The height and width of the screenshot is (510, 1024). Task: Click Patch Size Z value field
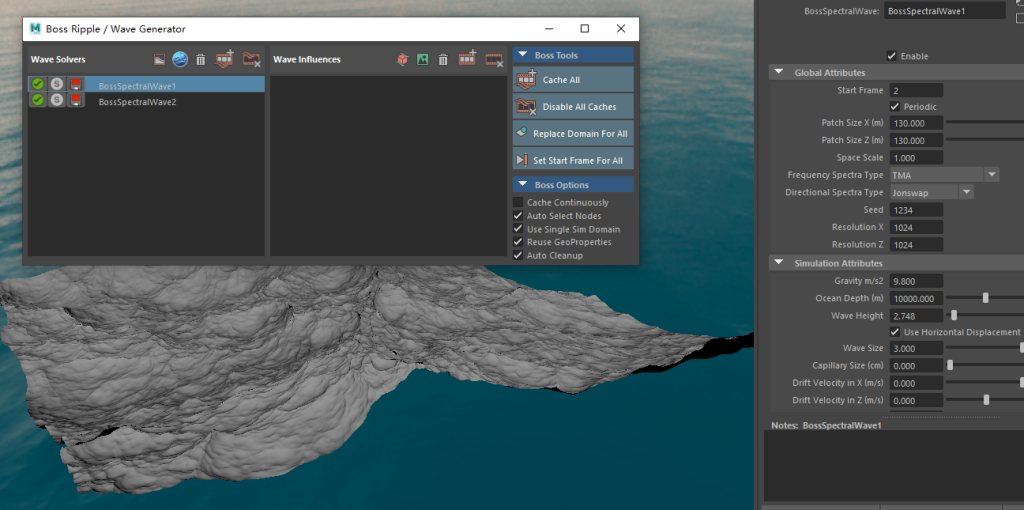tap(916, 140)
